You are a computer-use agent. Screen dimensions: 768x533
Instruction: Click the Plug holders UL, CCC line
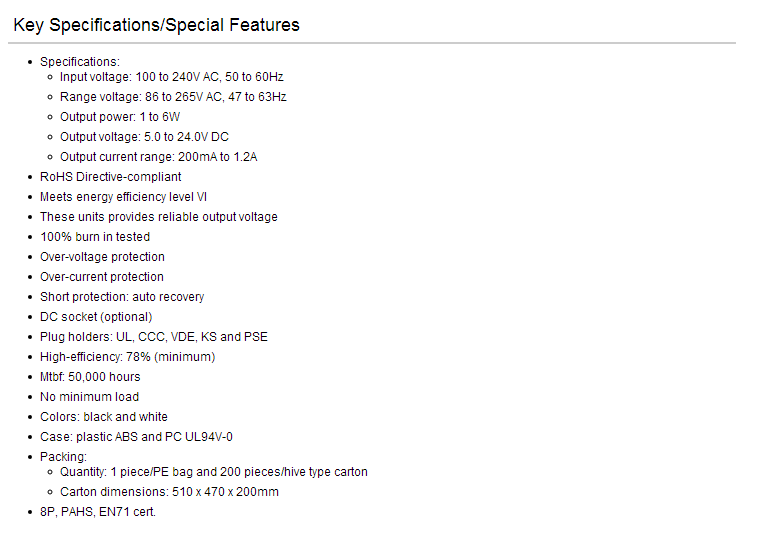[x=154, y=337]
